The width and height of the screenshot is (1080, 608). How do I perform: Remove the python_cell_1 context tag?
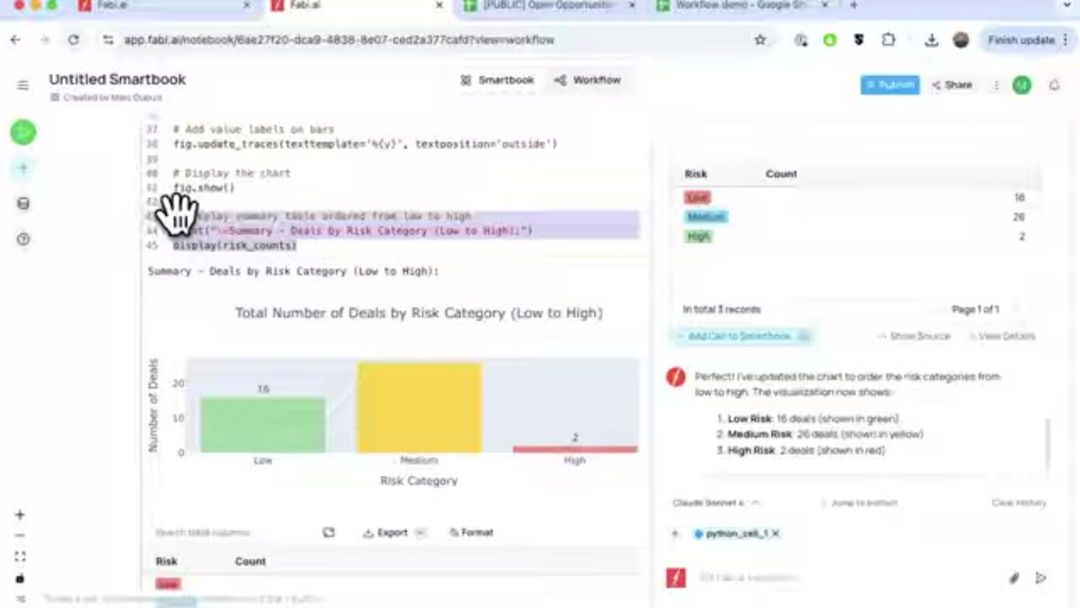click(x=776, y=534)
